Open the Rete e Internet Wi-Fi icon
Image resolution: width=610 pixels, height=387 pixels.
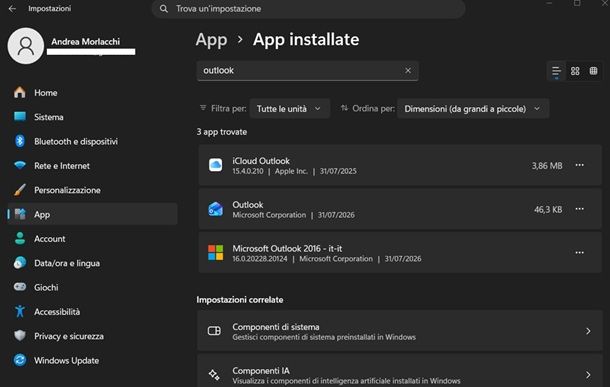[20, 166]
